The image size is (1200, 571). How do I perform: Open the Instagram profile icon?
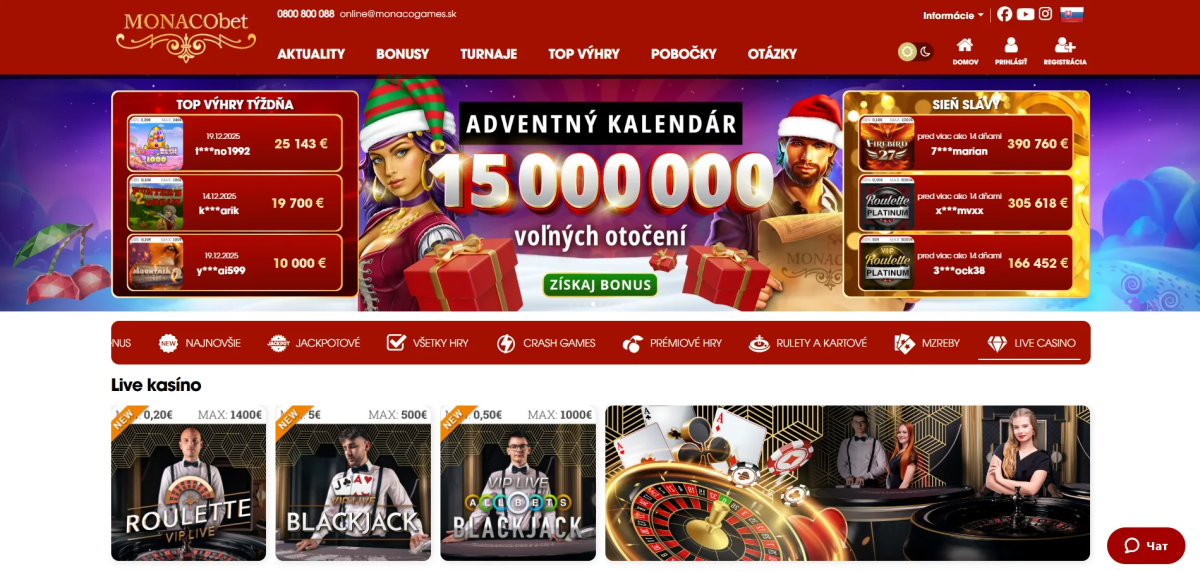pos(1045,14)
